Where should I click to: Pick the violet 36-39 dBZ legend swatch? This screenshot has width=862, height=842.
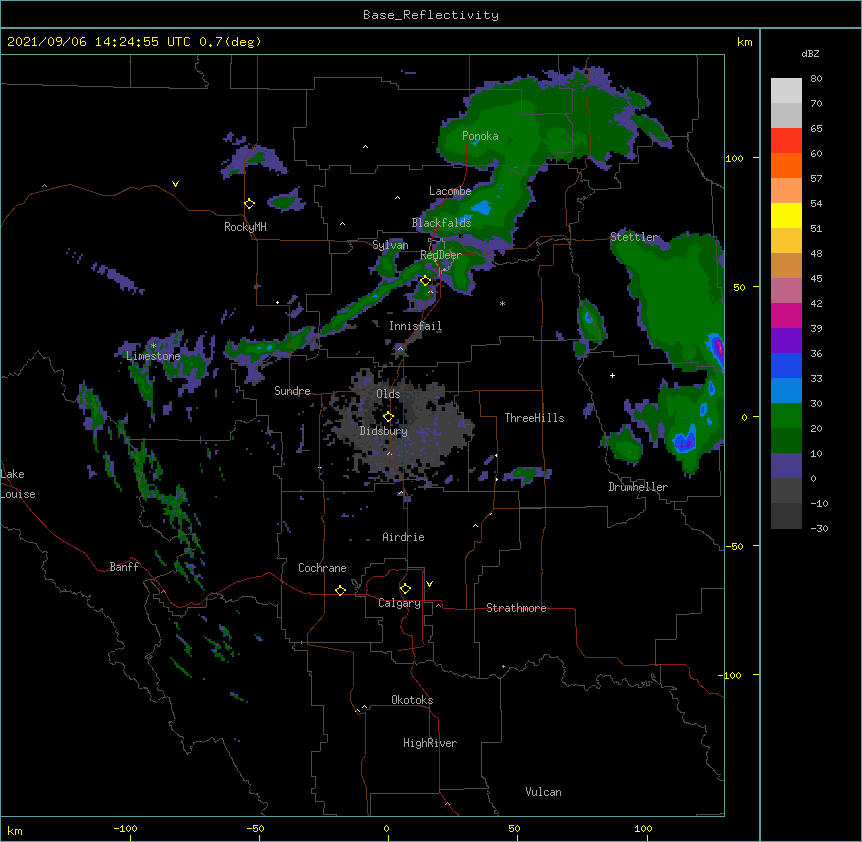[786, 341]
